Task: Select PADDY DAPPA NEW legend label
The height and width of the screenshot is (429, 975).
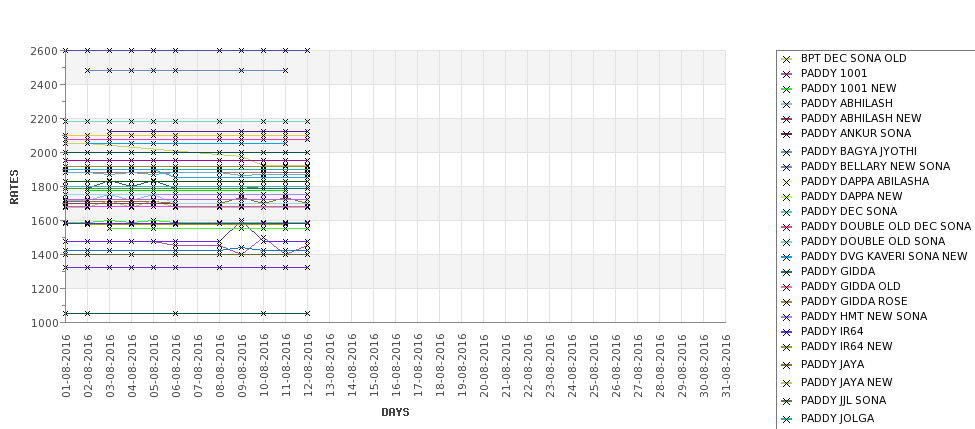Action: point(851,196)
